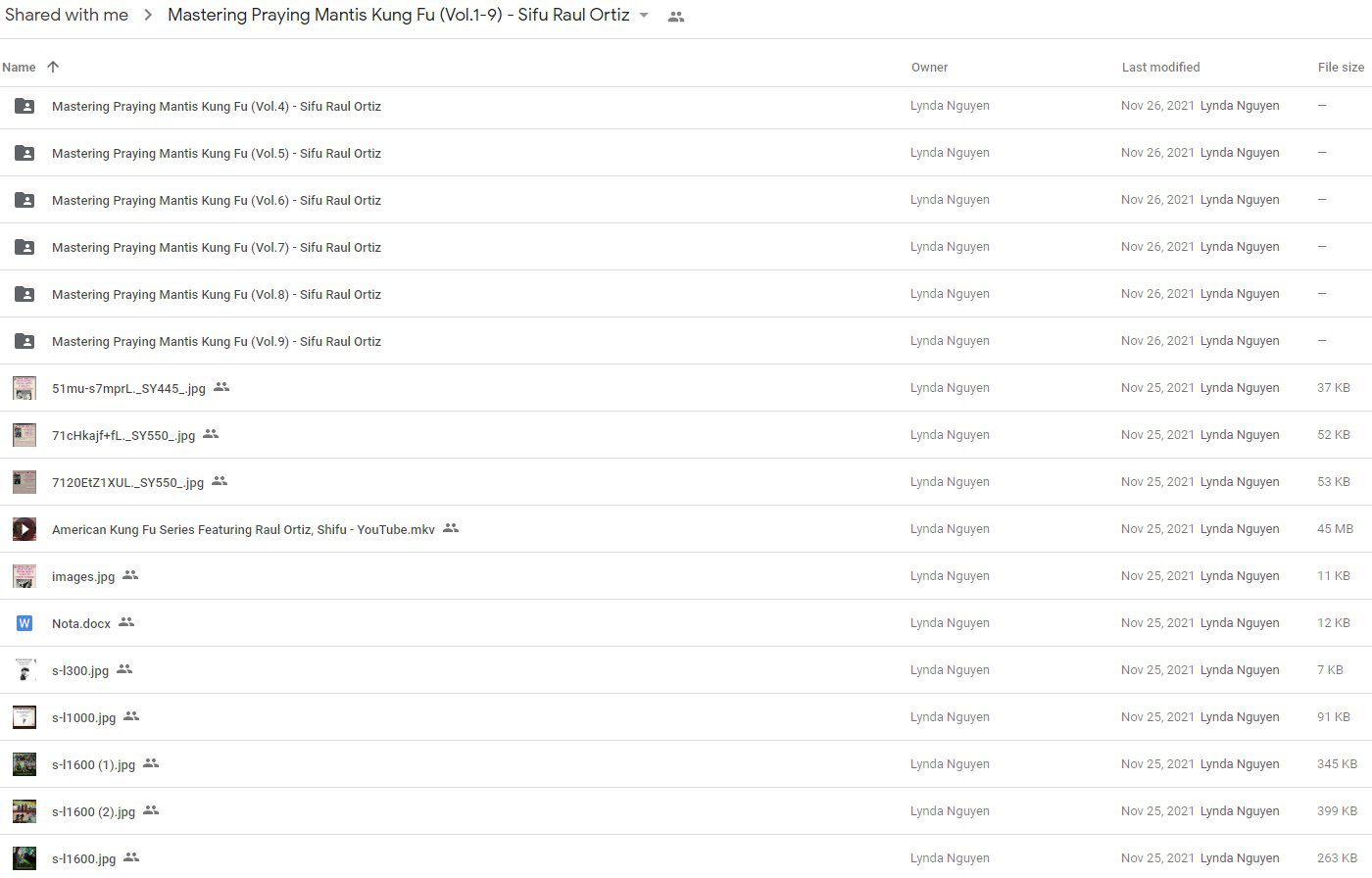Click the Vol.9 shared folder icon
This screenshot has height=878, width=1372.
point(24,341)
